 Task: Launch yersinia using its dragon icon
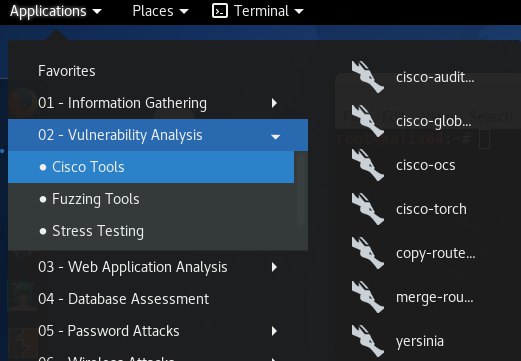[368, 341]
